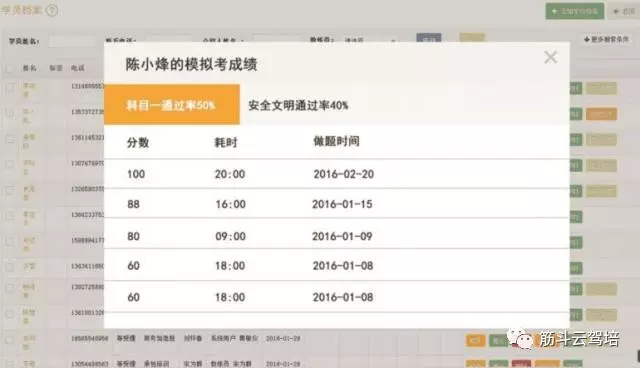Click the help question-mark icon beside 学员档案
The width and height of the screenshot is (640, 368).
pos(52,10)
